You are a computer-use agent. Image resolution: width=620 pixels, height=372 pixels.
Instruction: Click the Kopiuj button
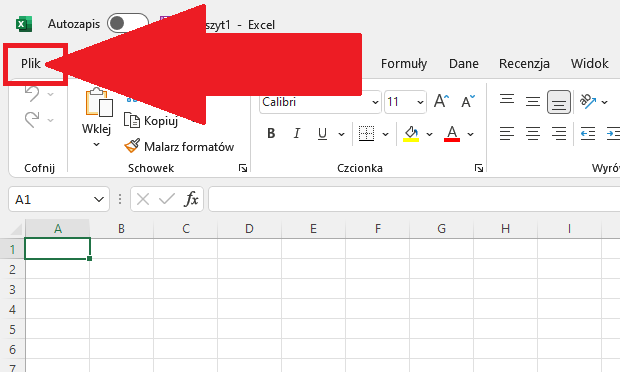click(x=151, y=120)
